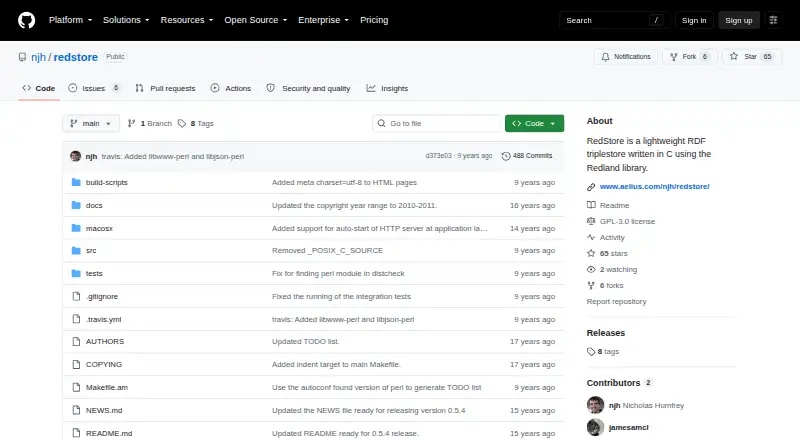Click the njh avatar in latest commit row

(76, 156)
